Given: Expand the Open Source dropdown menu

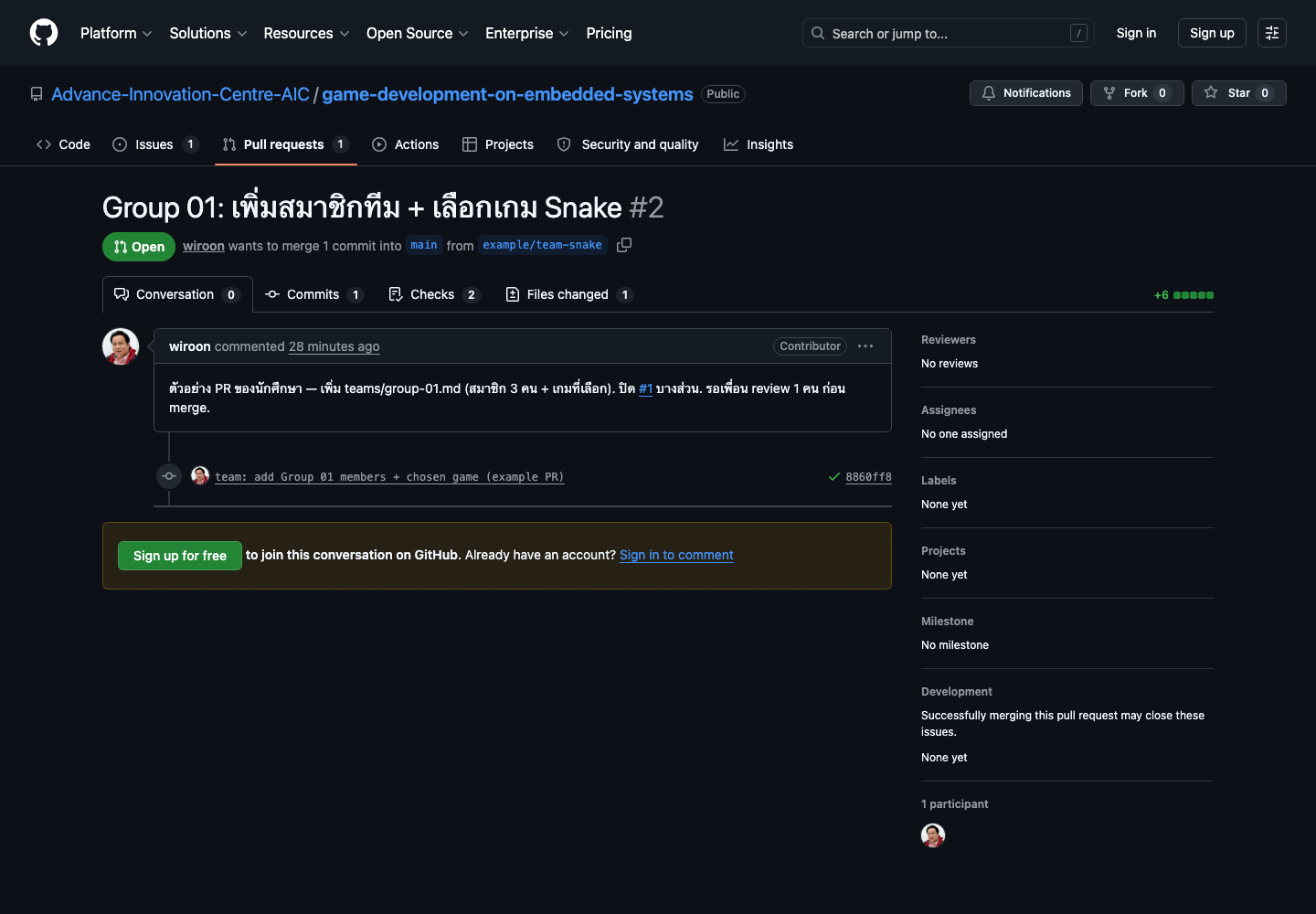Looking at the screenshot, I should point(418,33).
